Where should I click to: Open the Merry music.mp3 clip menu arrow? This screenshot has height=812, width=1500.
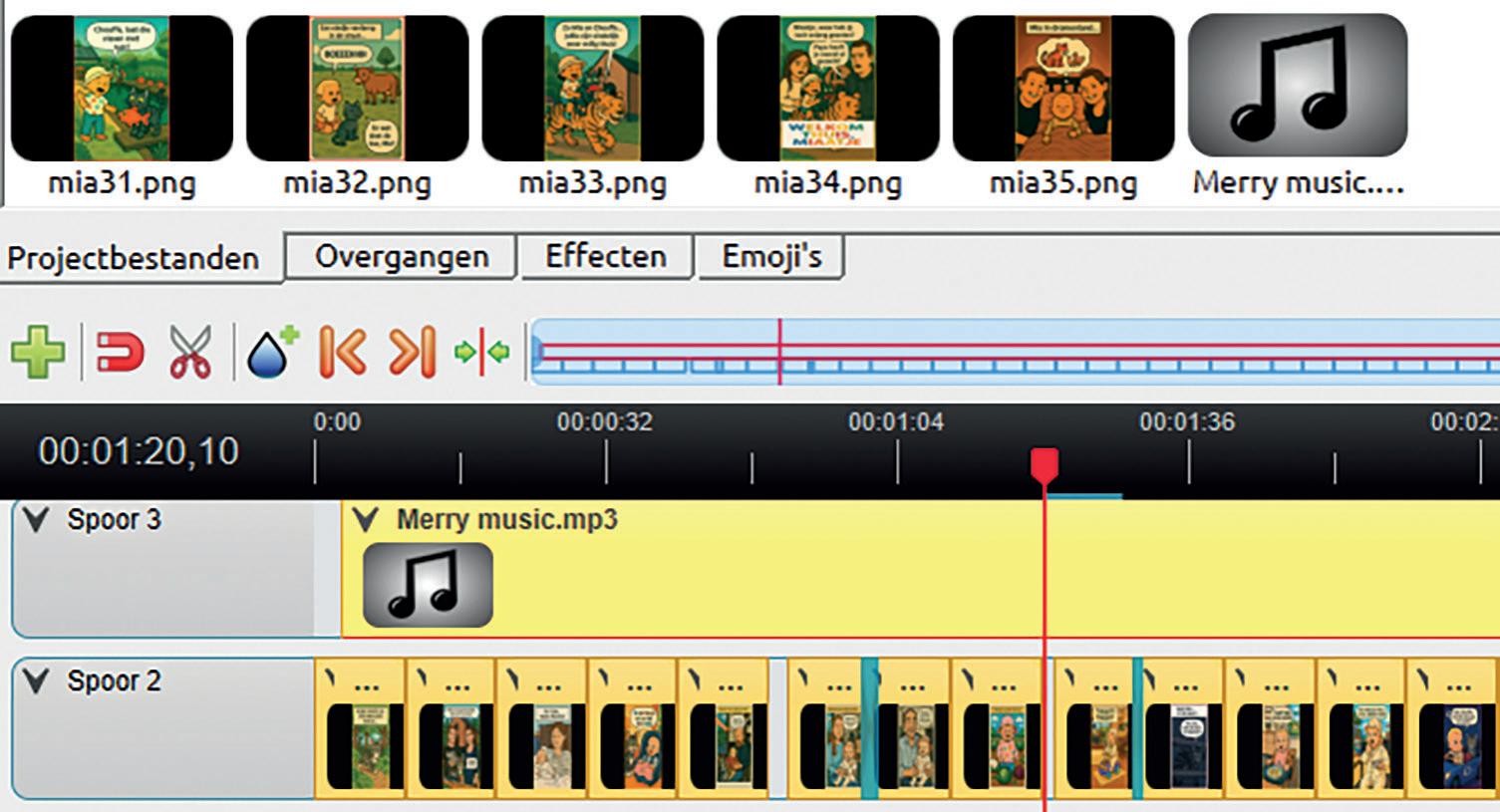[x=367, y=519]
